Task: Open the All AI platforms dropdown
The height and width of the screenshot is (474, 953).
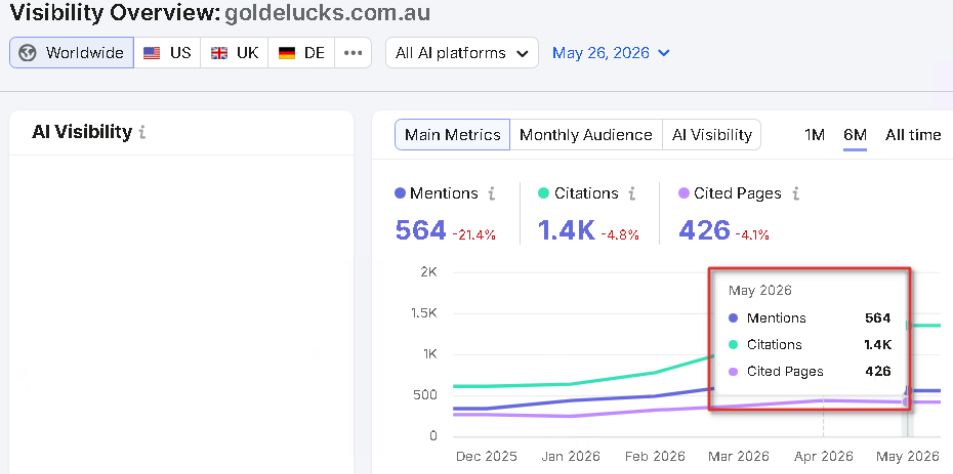Action: (x=462, y=53)
